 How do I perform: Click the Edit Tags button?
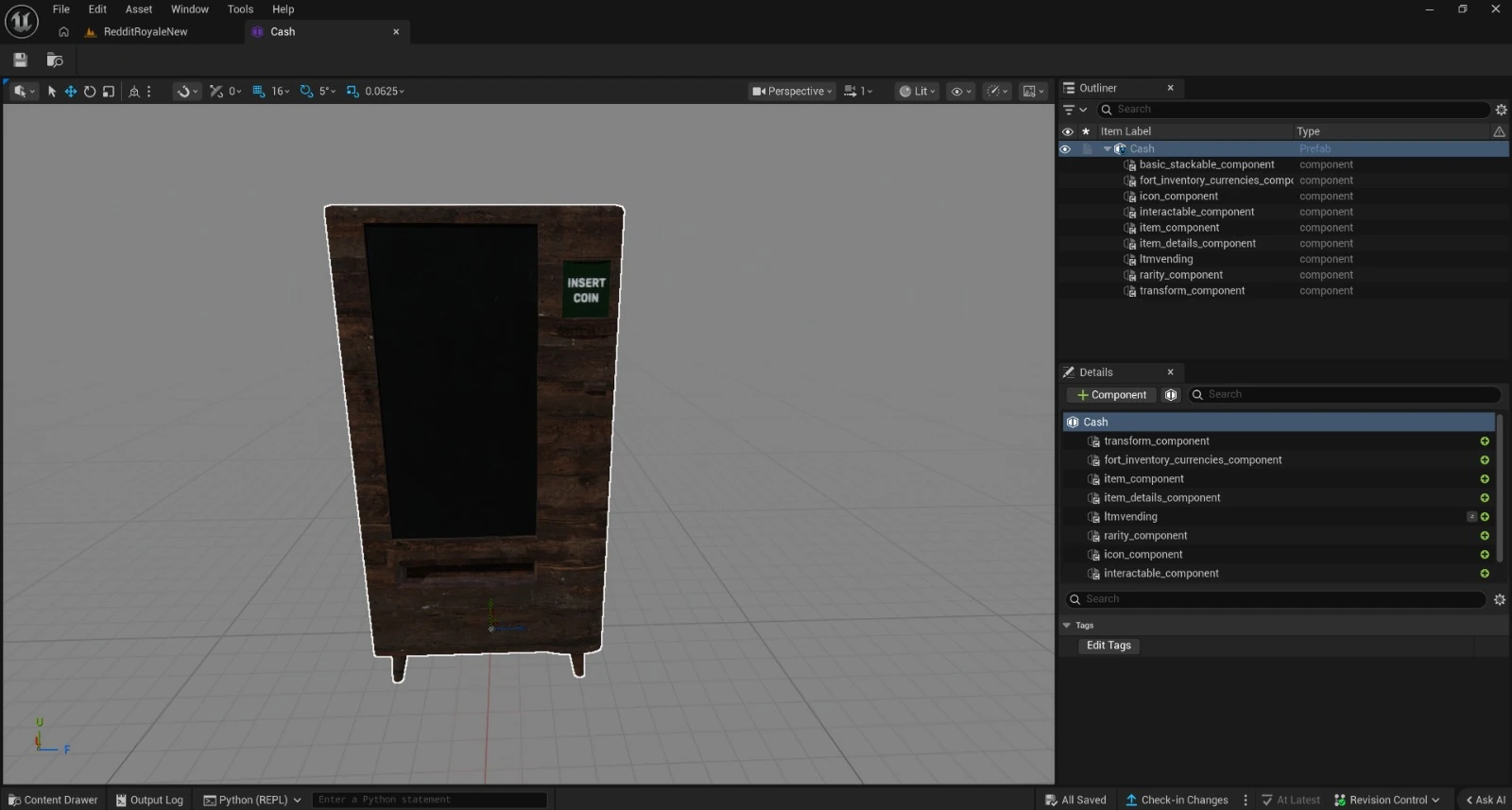click(x=1108, y=646)
